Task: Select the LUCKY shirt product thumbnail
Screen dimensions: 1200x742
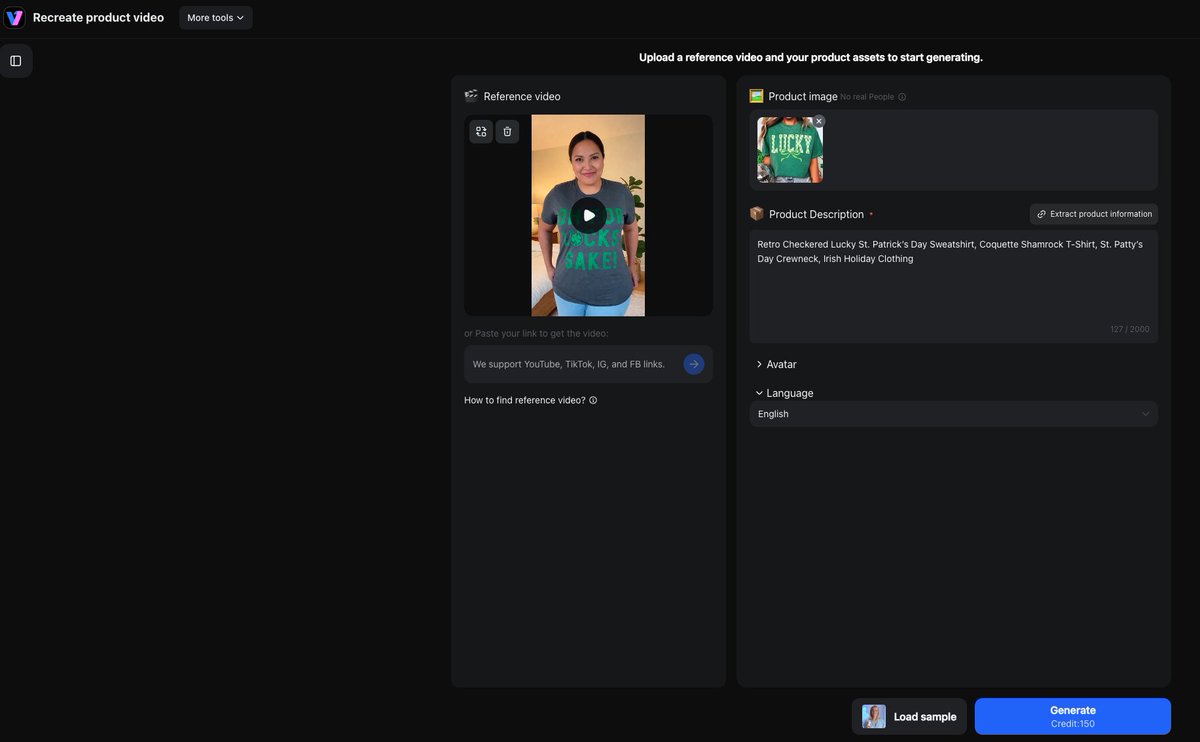Action: point(790,150)
